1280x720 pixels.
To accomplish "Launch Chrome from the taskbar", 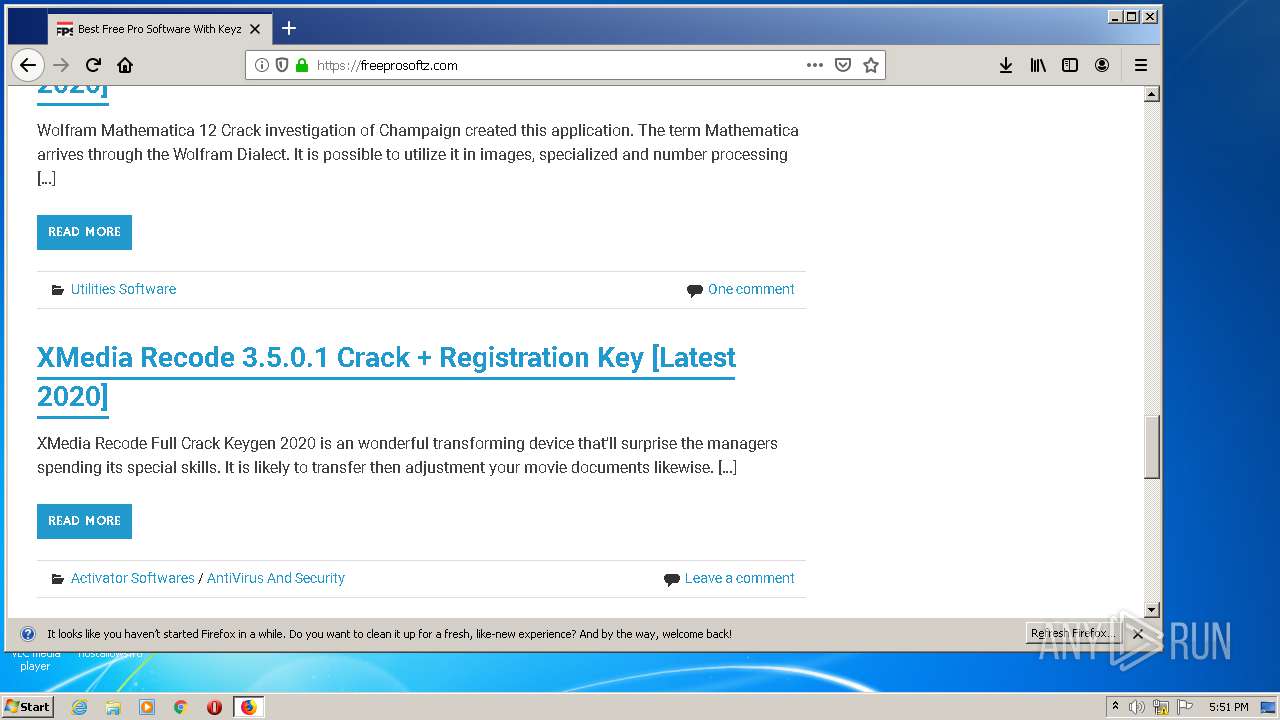I will coord(181,707).
